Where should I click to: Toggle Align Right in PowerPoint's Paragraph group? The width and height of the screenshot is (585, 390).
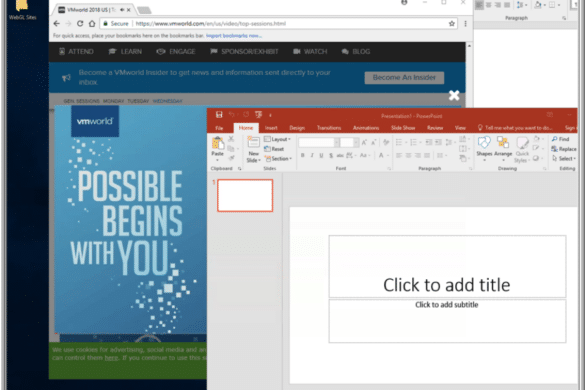pos(417,155)
